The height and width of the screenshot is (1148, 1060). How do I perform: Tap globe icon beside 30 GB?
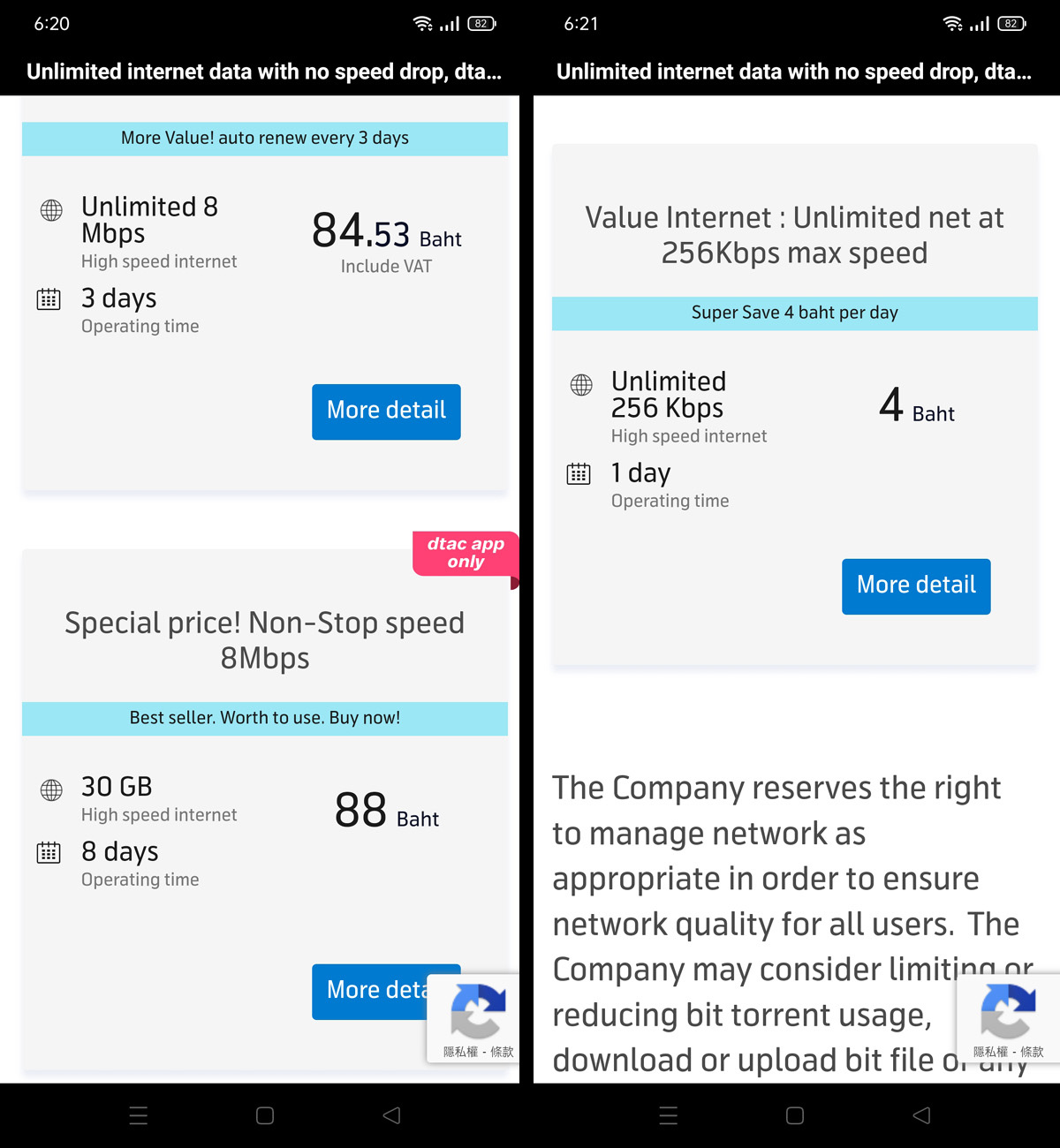[x=51, y=789]
